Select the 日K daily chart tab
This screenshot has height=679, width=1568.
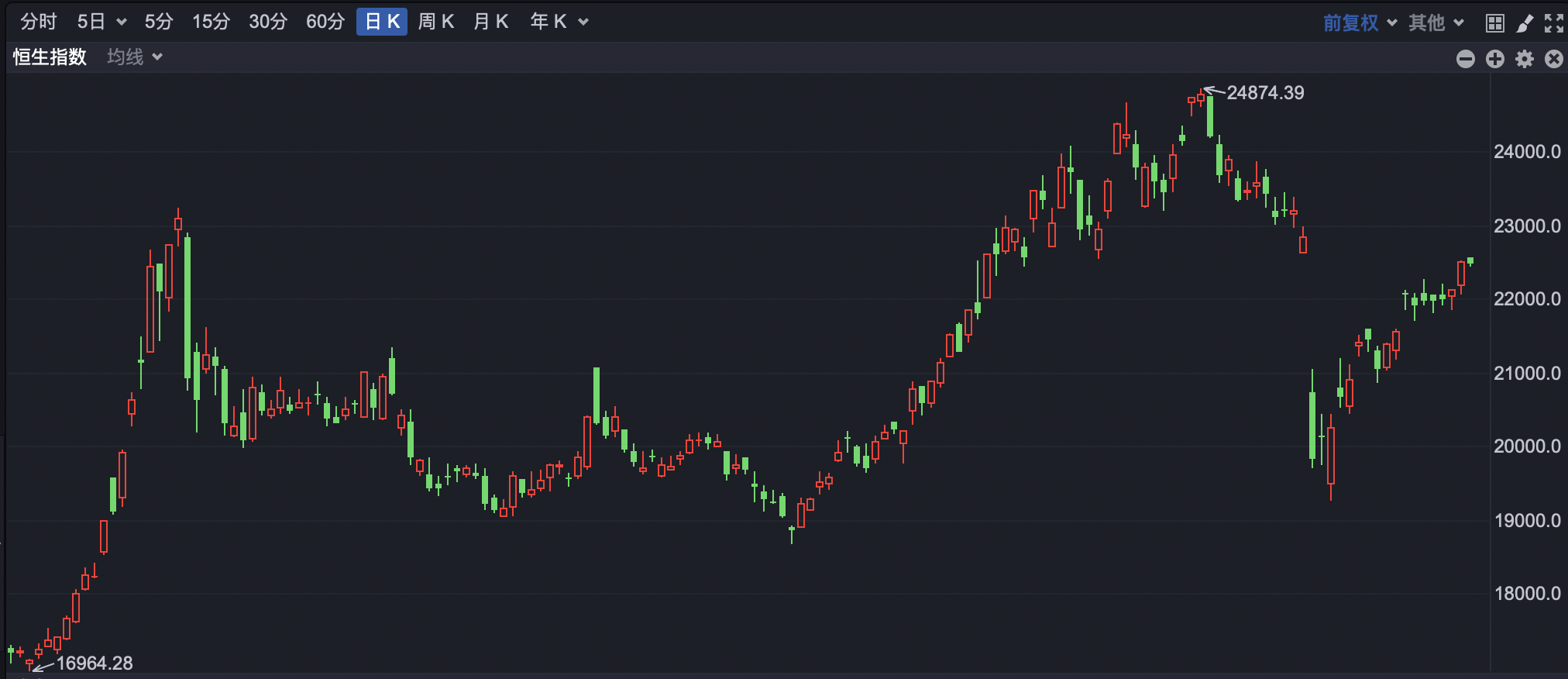tap(382, 22)
